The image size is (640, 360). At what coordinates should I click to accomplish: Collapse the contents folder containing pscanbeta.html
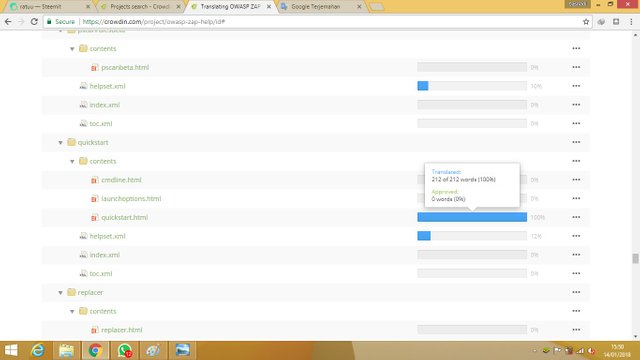pyautogui.click(x=72, y=49)
